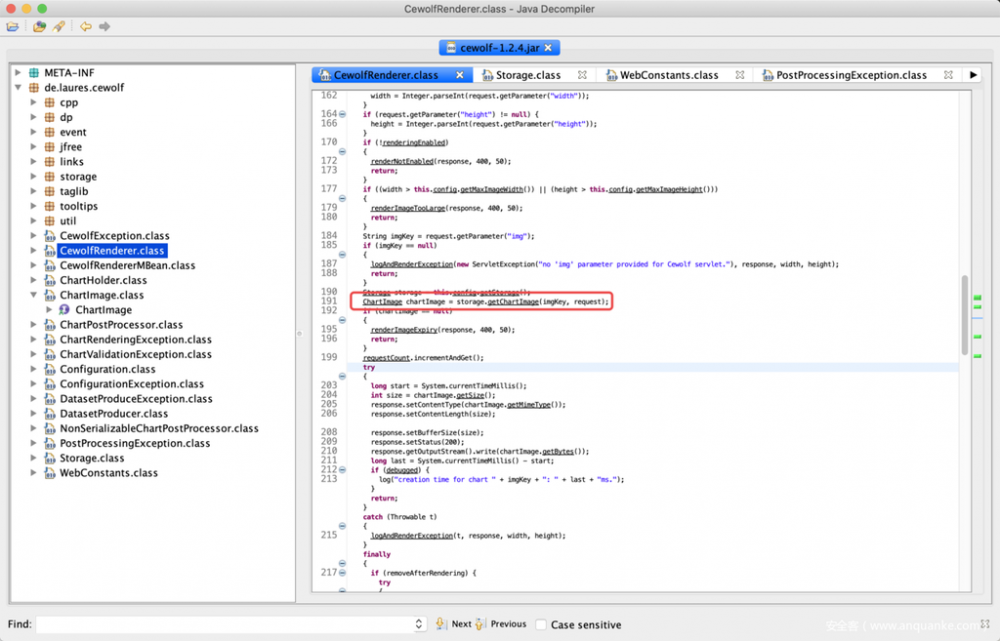Expand the cpp package node
The height and width of the screenshot is (641, 1000).
(x=32, y=102)
